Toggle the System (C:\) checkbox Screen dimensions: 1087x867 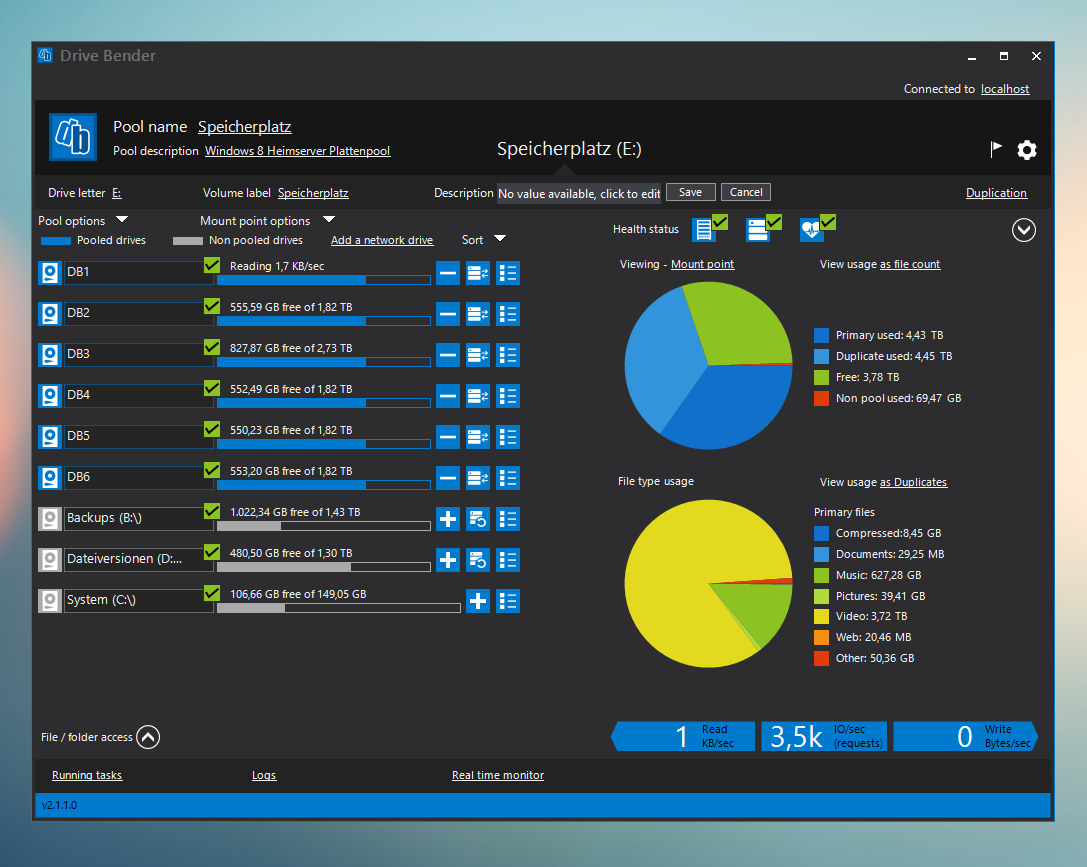[x=212, y=593]
